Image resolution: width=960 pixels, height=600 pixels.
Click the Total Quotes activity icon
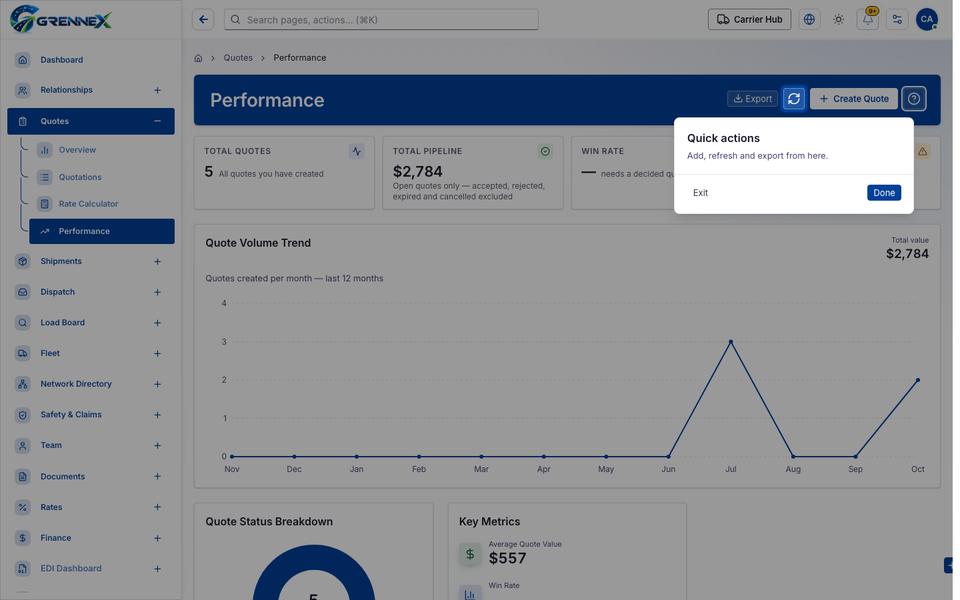click(x=357, y=151)
